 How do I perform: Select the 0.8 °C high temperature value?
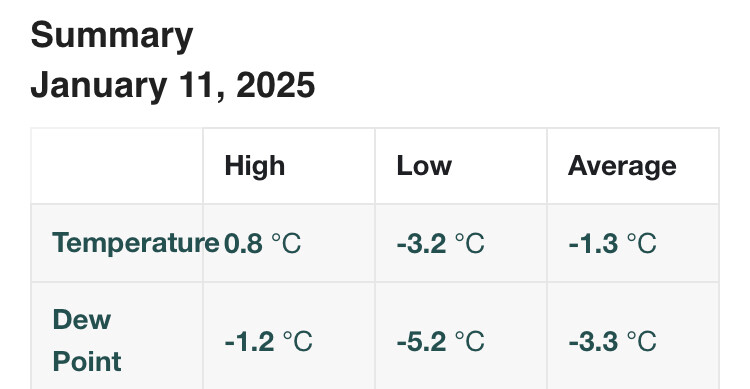(x=263, y=244)
